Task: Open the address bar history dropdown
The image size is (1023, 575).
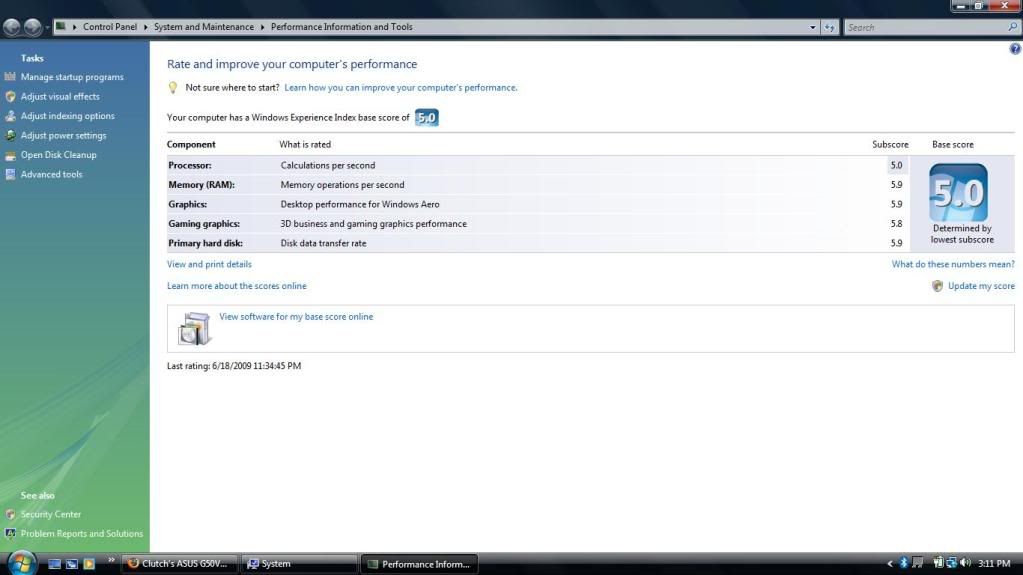Action: click(x=812, y=27)
